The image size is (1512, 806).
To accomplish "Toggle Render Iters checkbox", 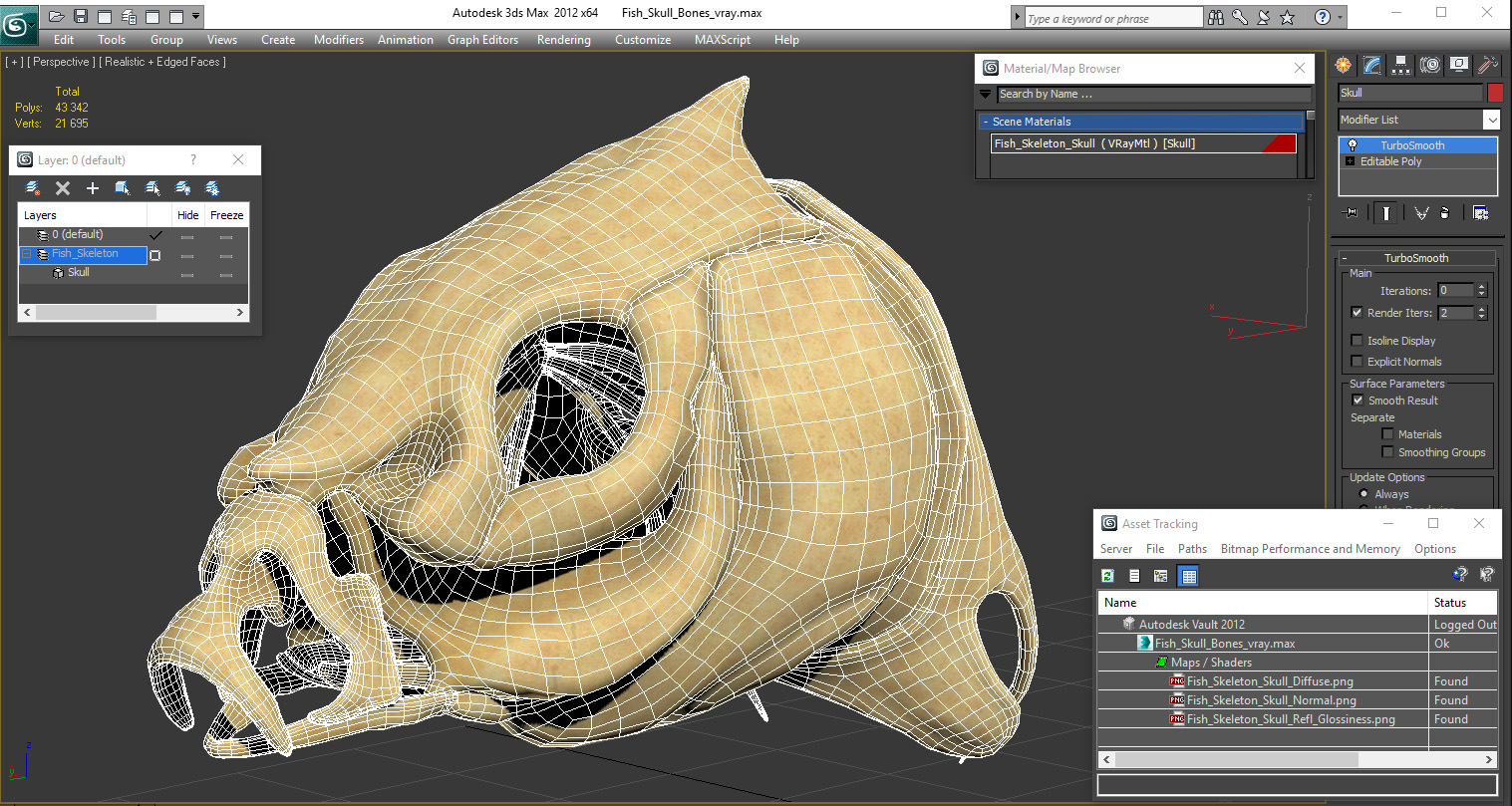I will click(x=1357, y=312).
